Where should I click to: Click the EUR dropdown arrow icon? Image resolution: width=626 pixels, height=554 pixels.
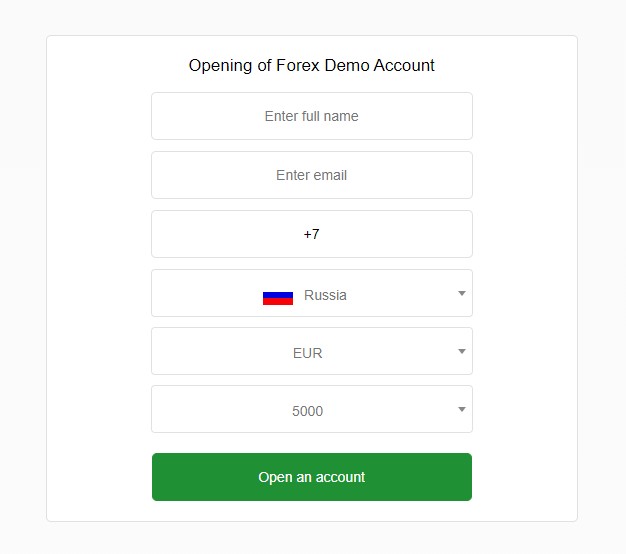pos(462,351)
